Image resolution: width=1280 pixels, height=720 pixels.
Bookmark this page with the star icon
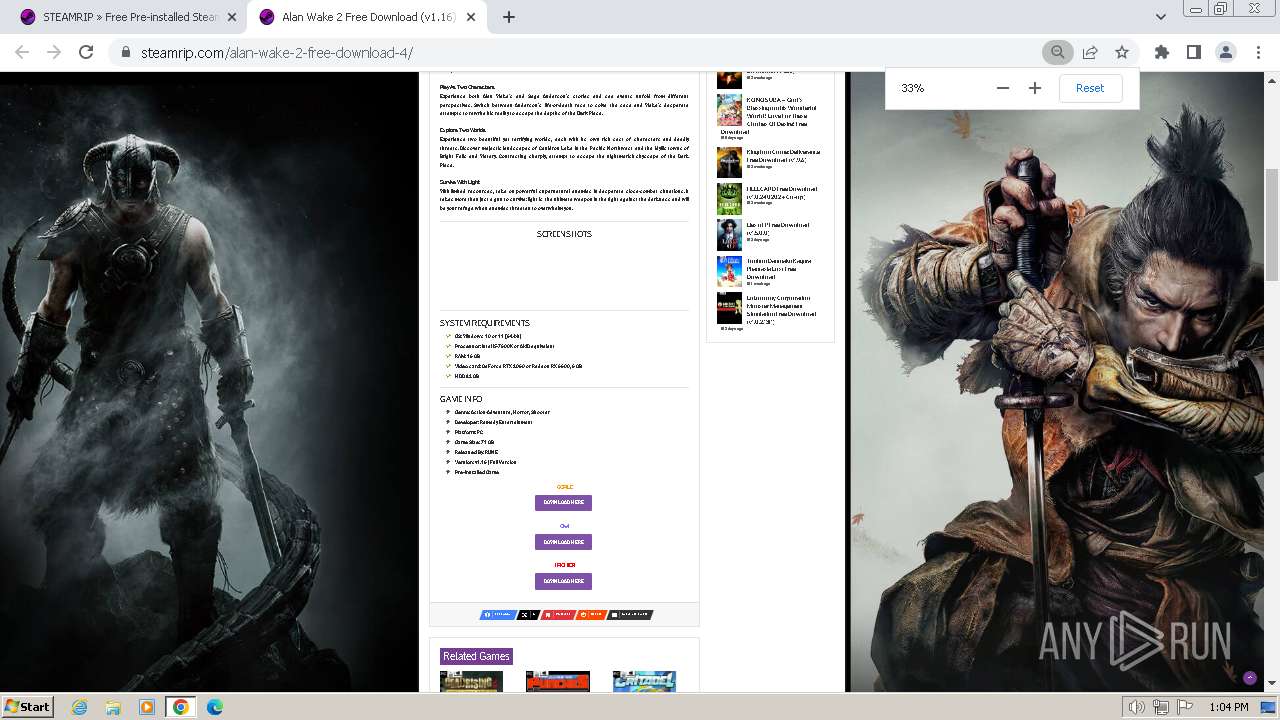pos(1122,52)
